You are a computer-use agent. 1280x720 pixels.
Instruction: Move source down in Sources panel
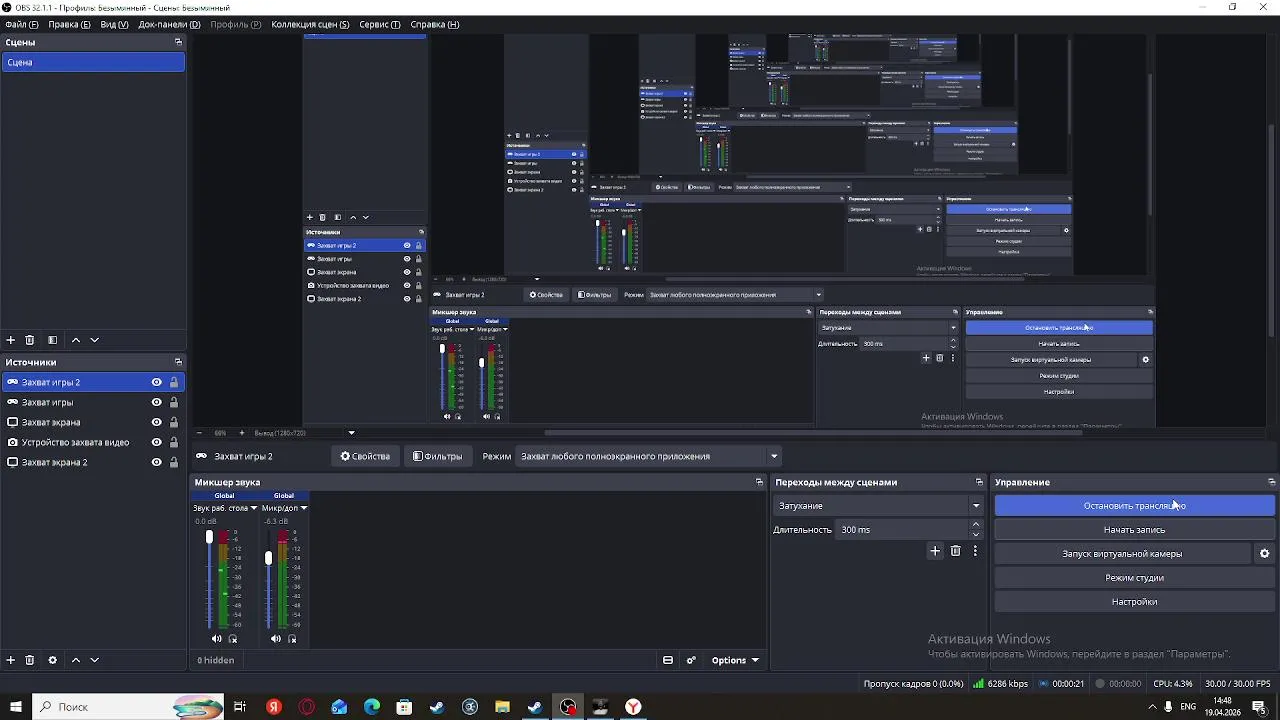coord(95,660)
